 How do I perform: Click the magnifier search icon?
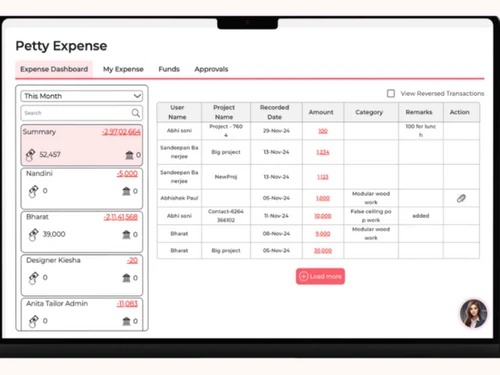tap(136, 113)
